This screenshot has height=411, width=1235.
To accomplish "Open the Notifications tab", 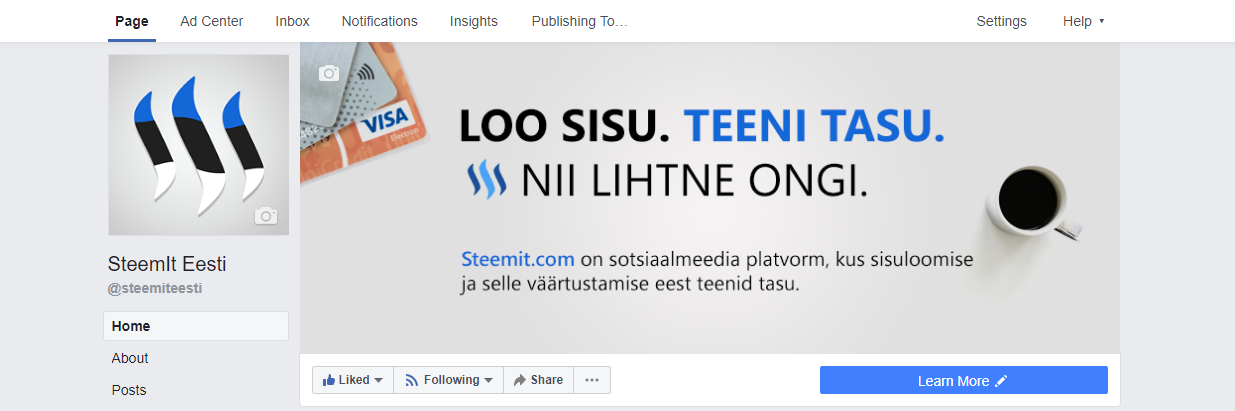I will pyautogui.click(x=380, y=21).
